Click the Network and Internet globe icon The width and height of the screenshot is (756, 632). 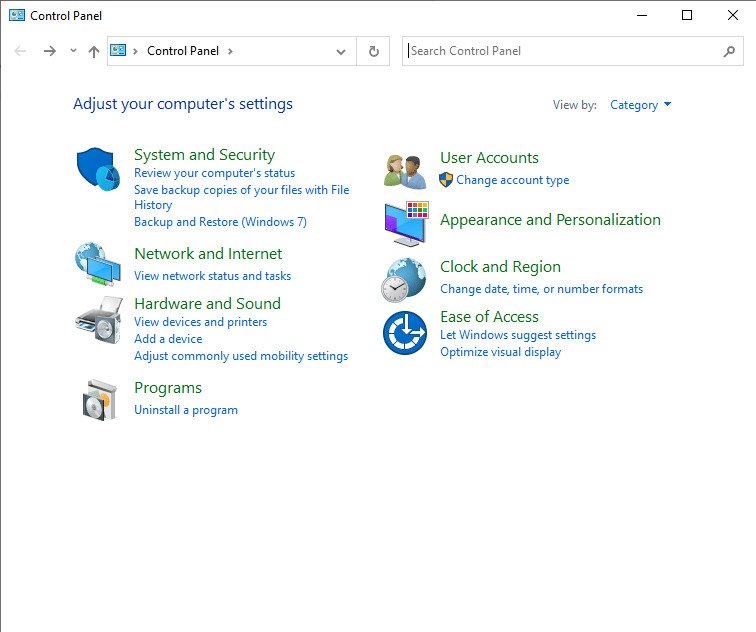[x=98, y=264]
